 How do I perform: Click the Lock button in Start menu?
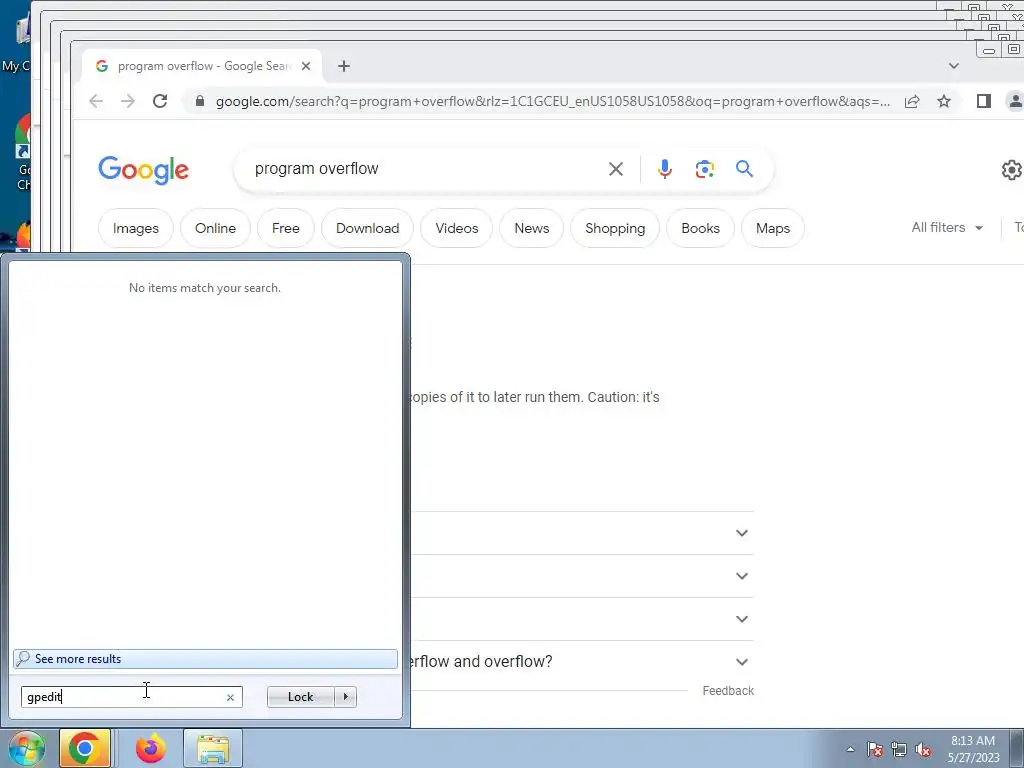pyautogui.click(x=300, y=697)
